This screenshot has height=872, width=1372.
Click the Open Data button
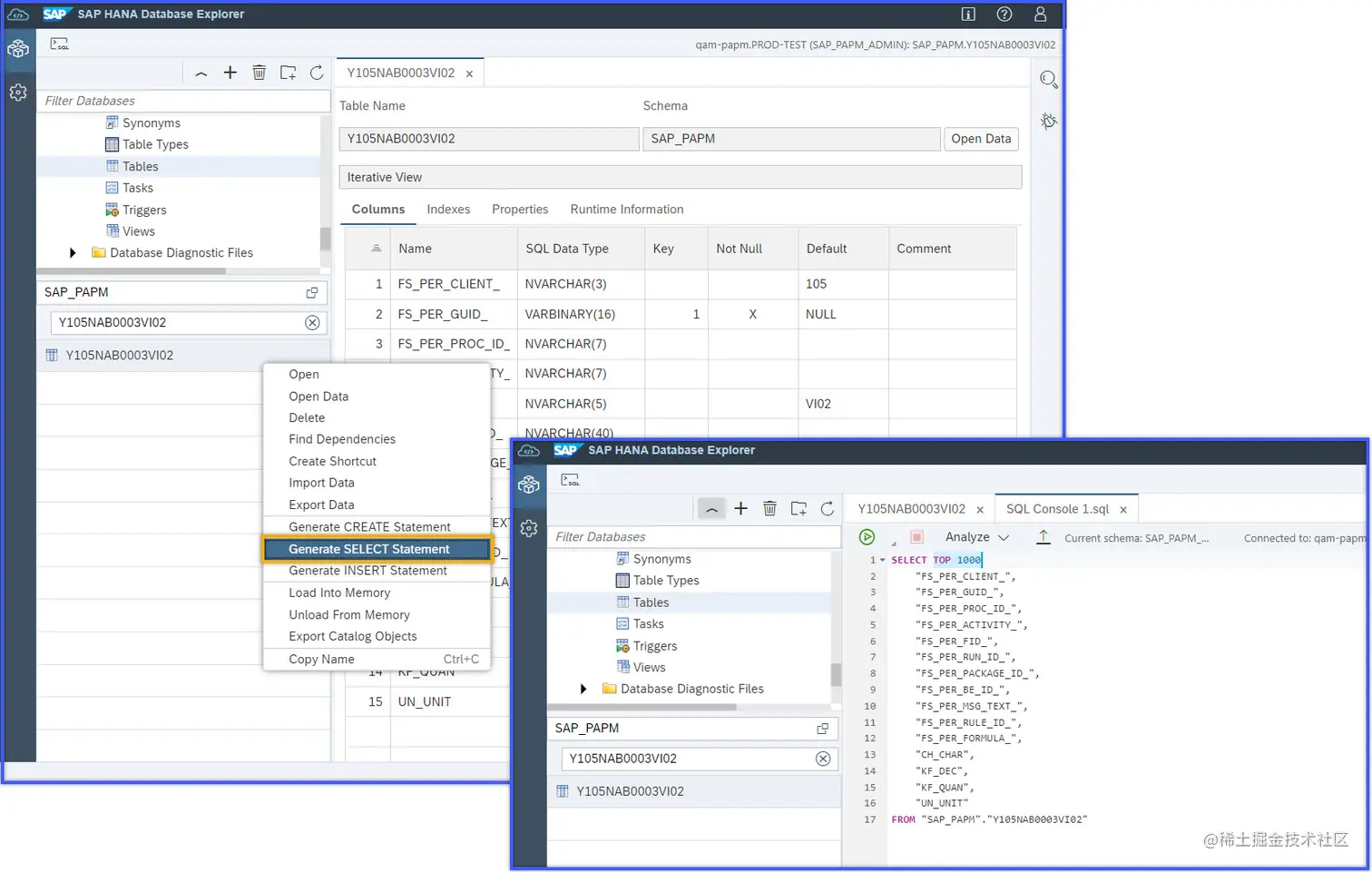pos(981,139)
